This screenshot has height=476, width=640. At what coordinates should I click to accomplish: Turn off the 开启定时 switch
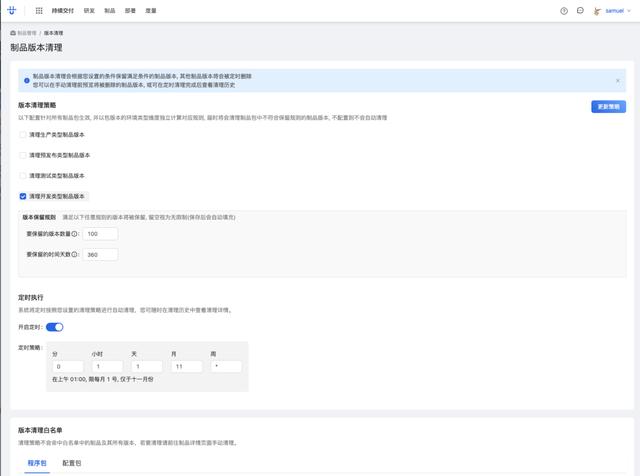pos(55,327)
